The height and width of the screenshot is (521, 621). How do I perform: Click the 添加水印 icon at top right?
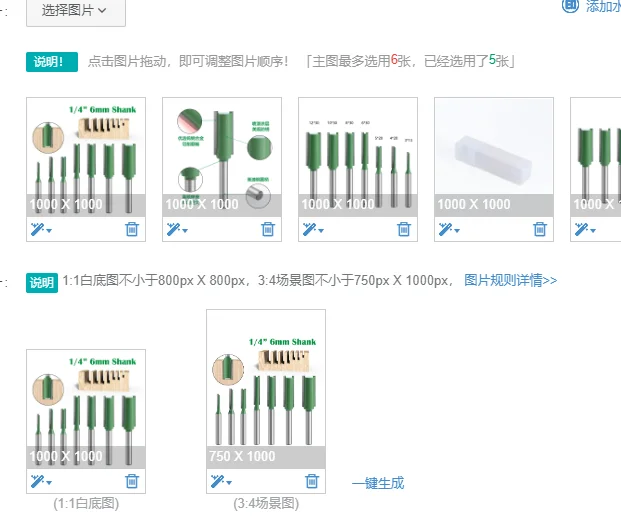(570, 6)
